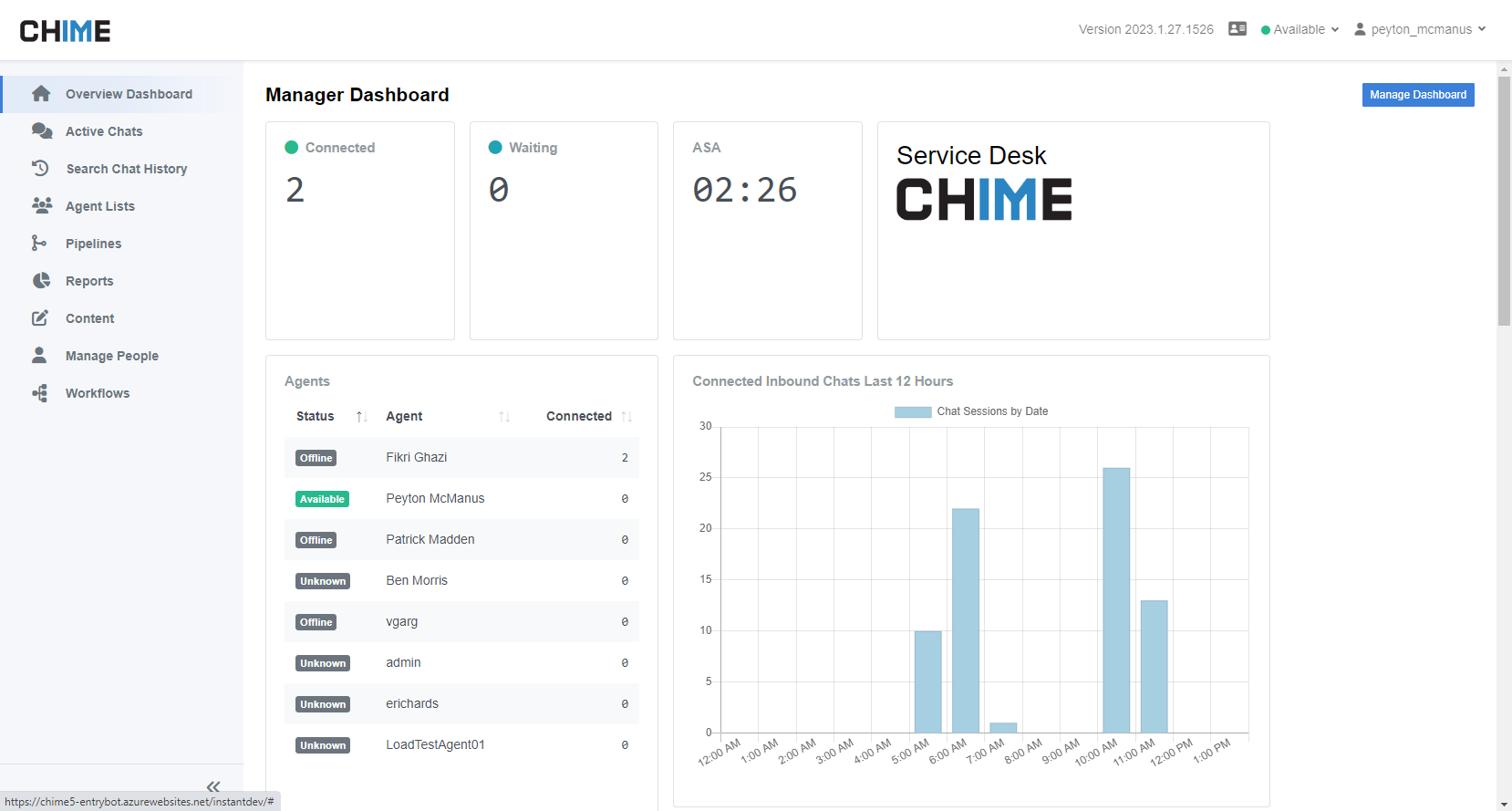Click the CHIME logo in the header
This screenshot has height=811, width=1512.
coord(65,31)
